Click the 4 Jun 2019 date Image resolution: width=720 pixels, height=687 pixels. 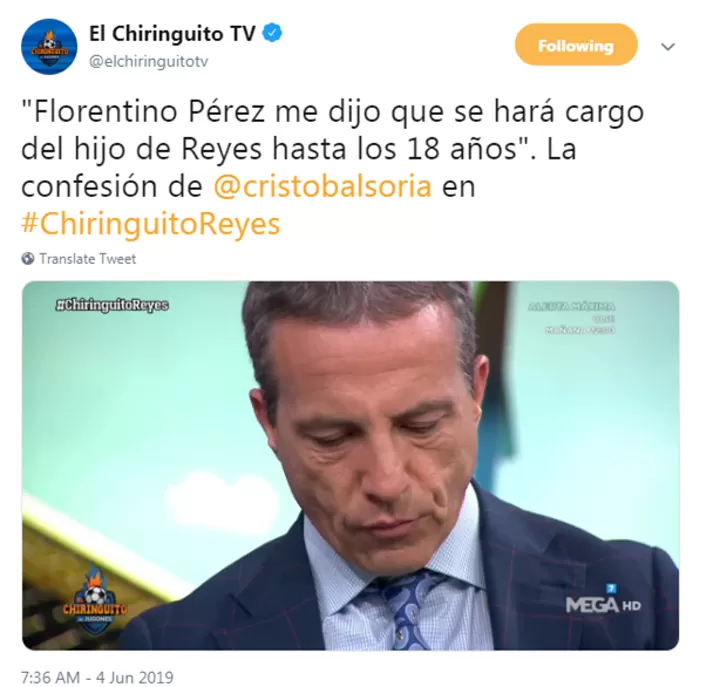tap(135, 677)
